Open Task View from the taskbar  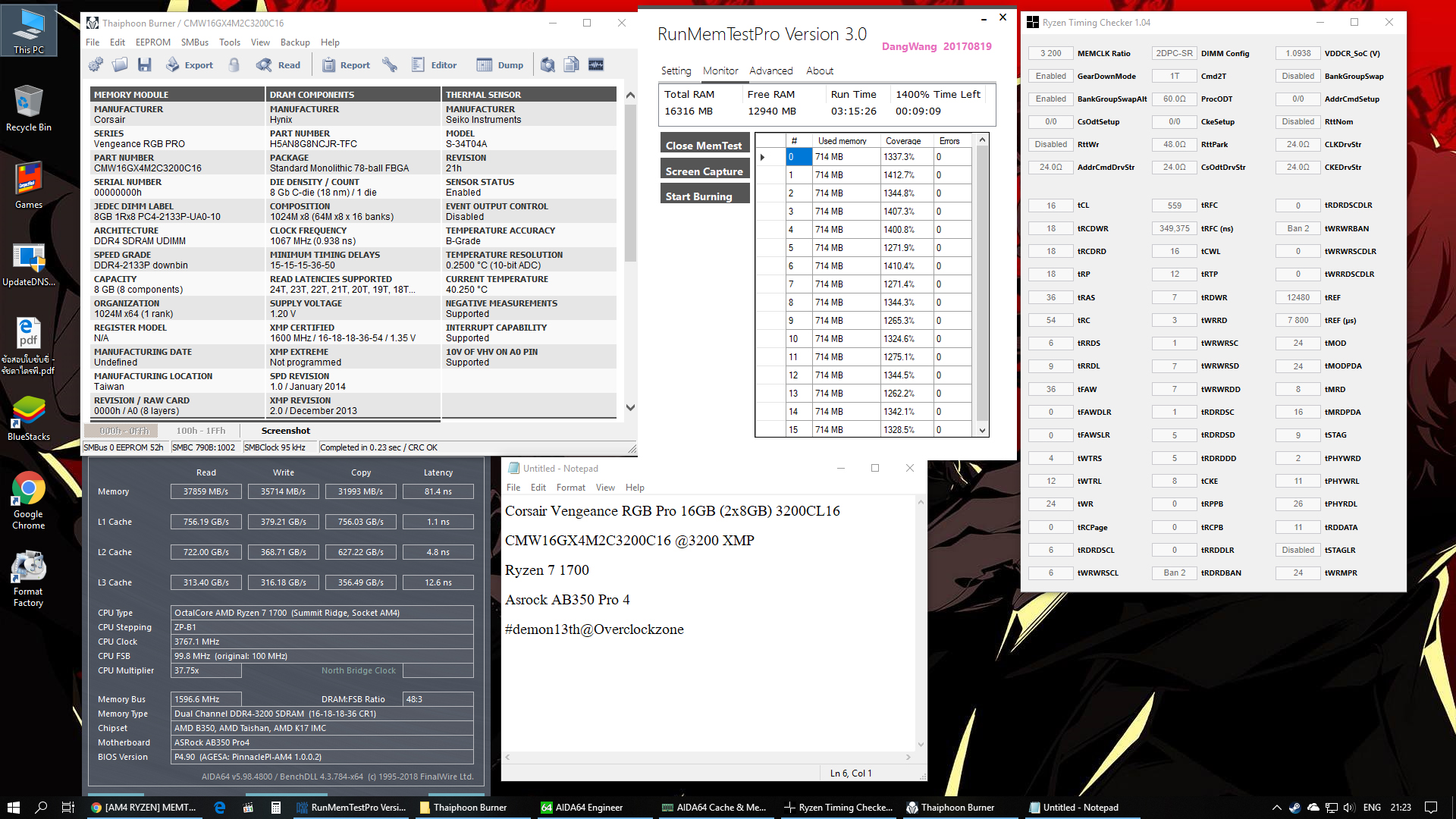(x=67, y=808)
